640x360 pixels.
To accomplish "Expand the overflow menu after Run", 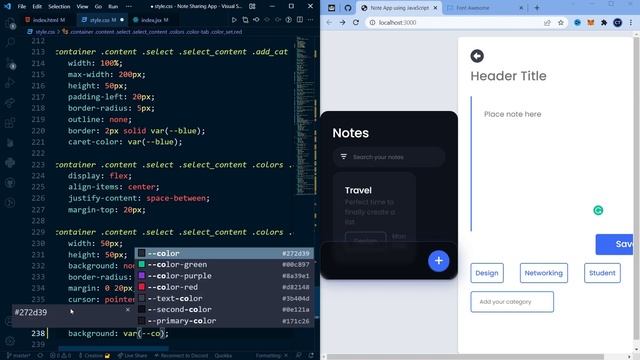I will (129, 7).
